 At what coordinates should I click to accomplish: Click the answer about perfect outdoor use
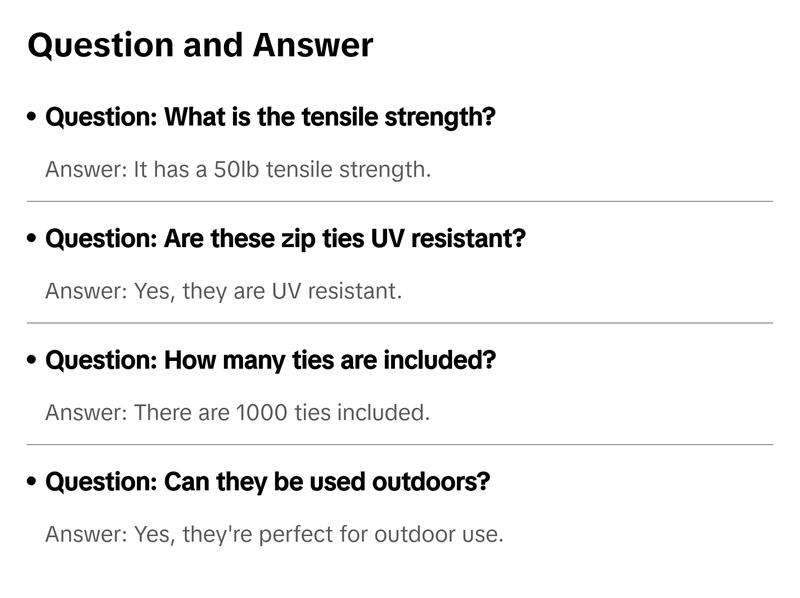coord(274,534)
